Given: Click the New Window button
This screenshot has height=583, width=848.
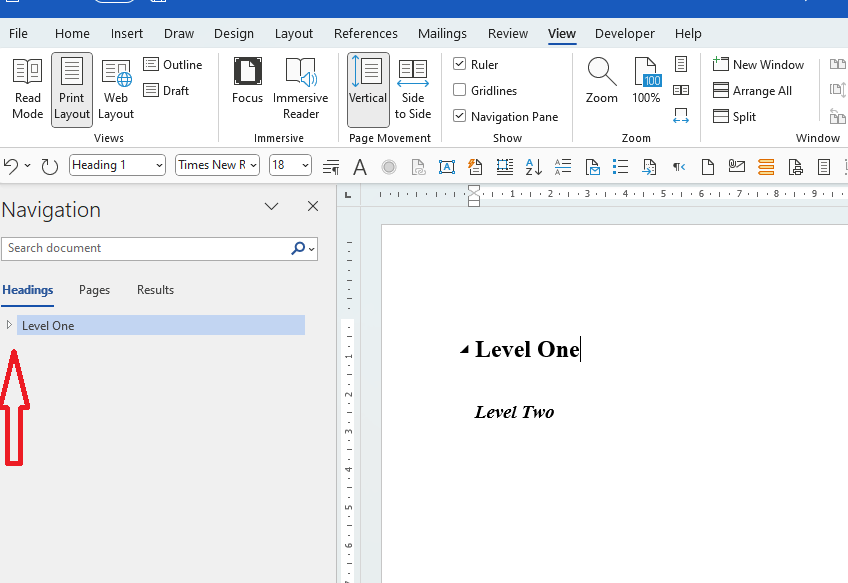Looking at the screenshot, I should 758,65.
